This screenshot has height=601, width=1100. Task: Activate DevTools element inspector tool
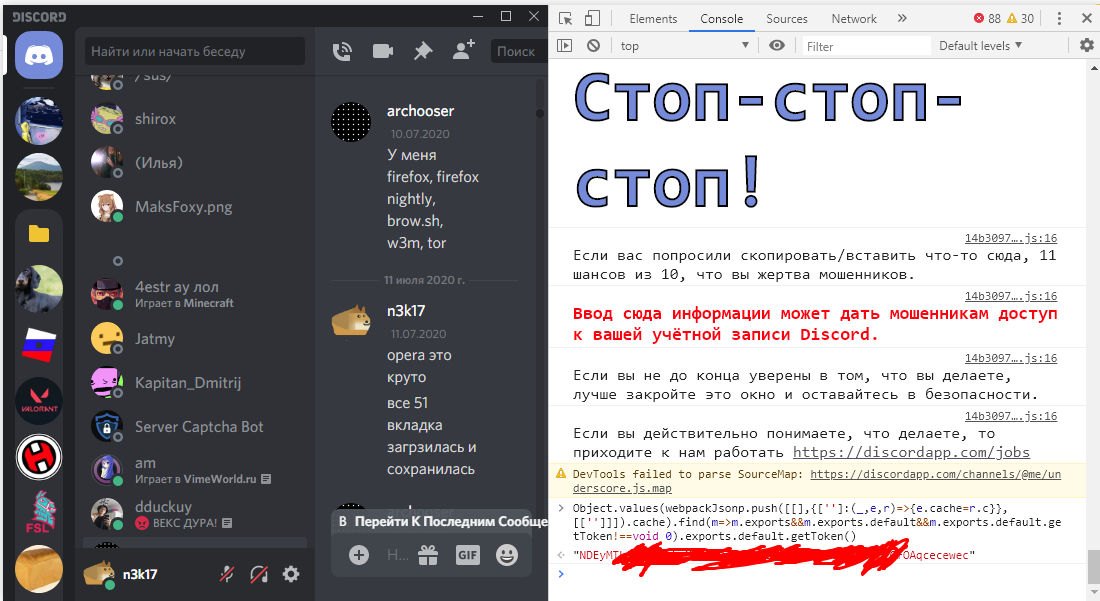565,19
